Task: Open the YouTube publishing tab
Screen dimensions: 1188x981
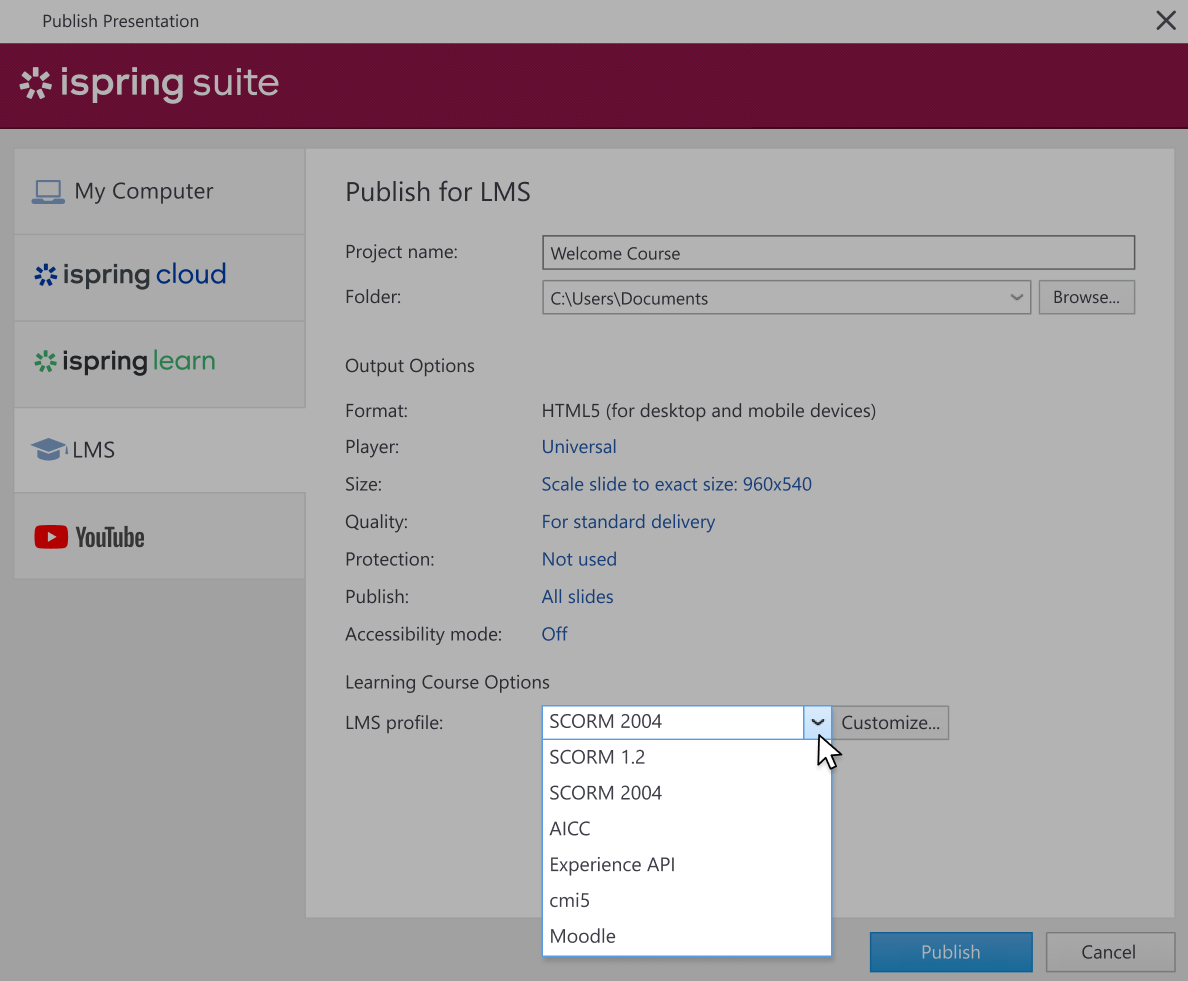Action: (160, 536)
